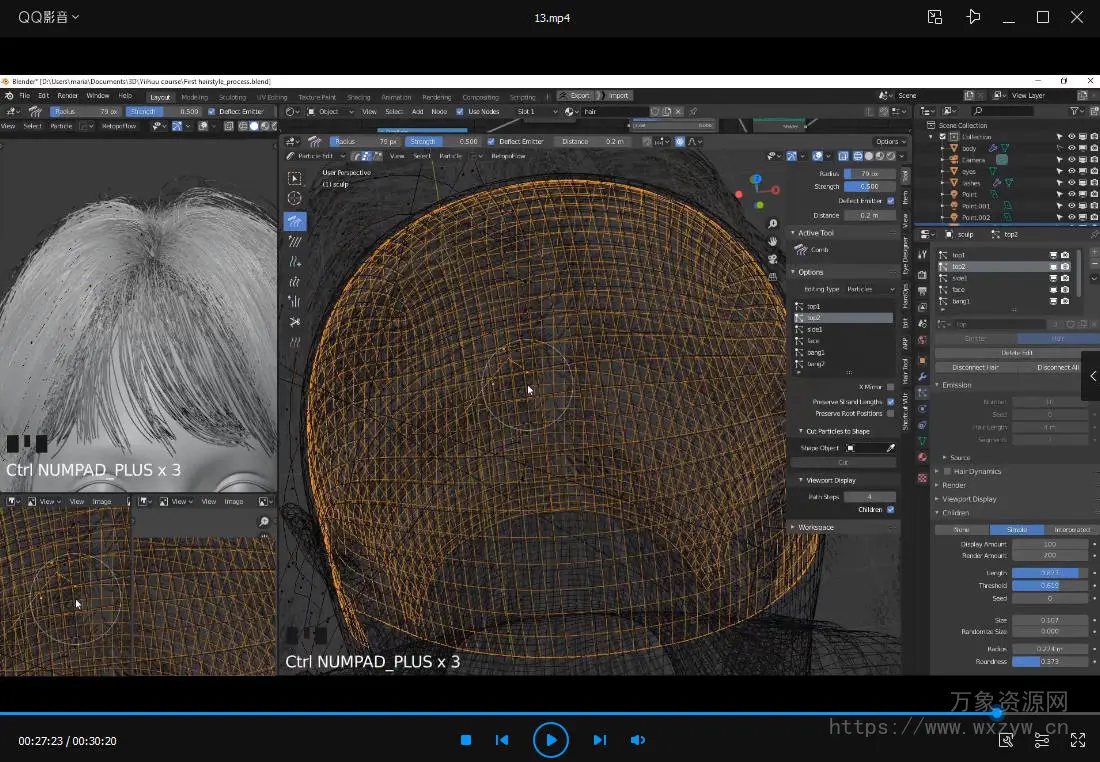Click the camera view icon in viewport

[x=773, y=259]
